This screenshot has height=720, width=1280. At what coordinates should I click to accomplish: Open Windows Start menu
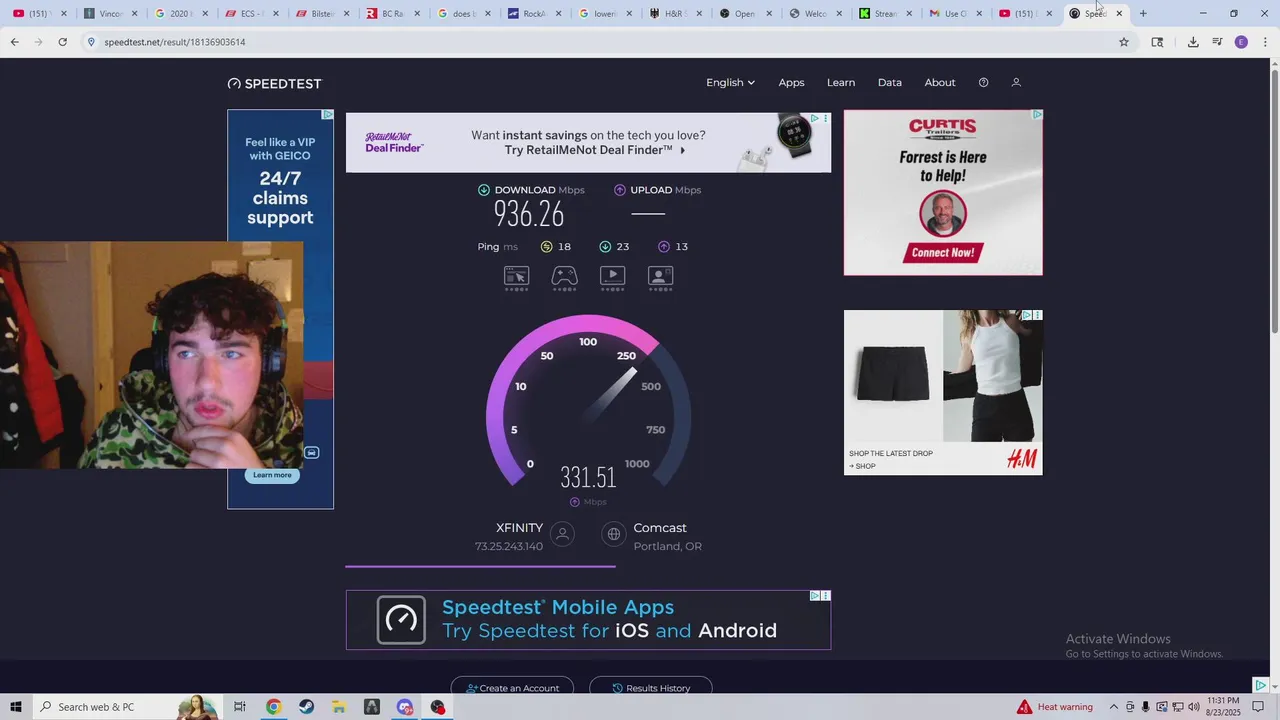point(16,707)
